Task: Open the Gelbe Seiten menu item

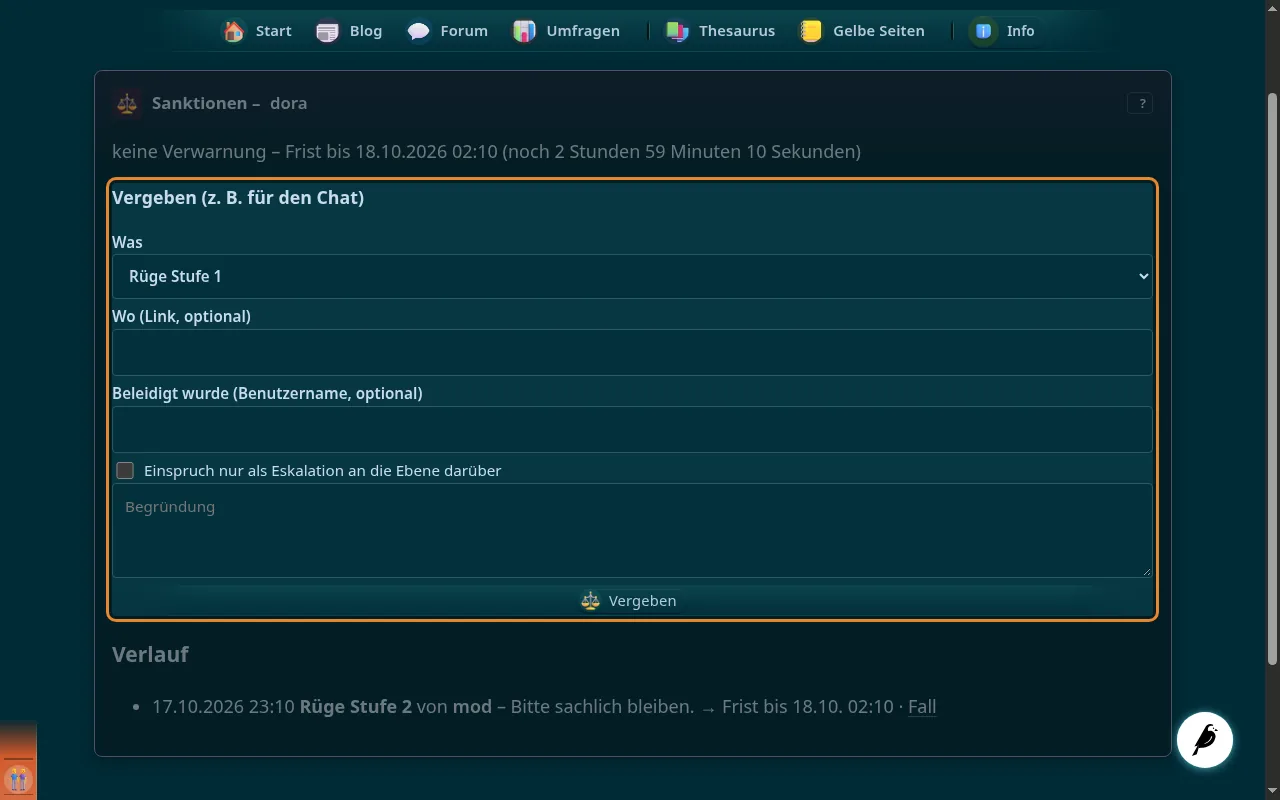Action: pyautogui.click(x=861, y=31)
